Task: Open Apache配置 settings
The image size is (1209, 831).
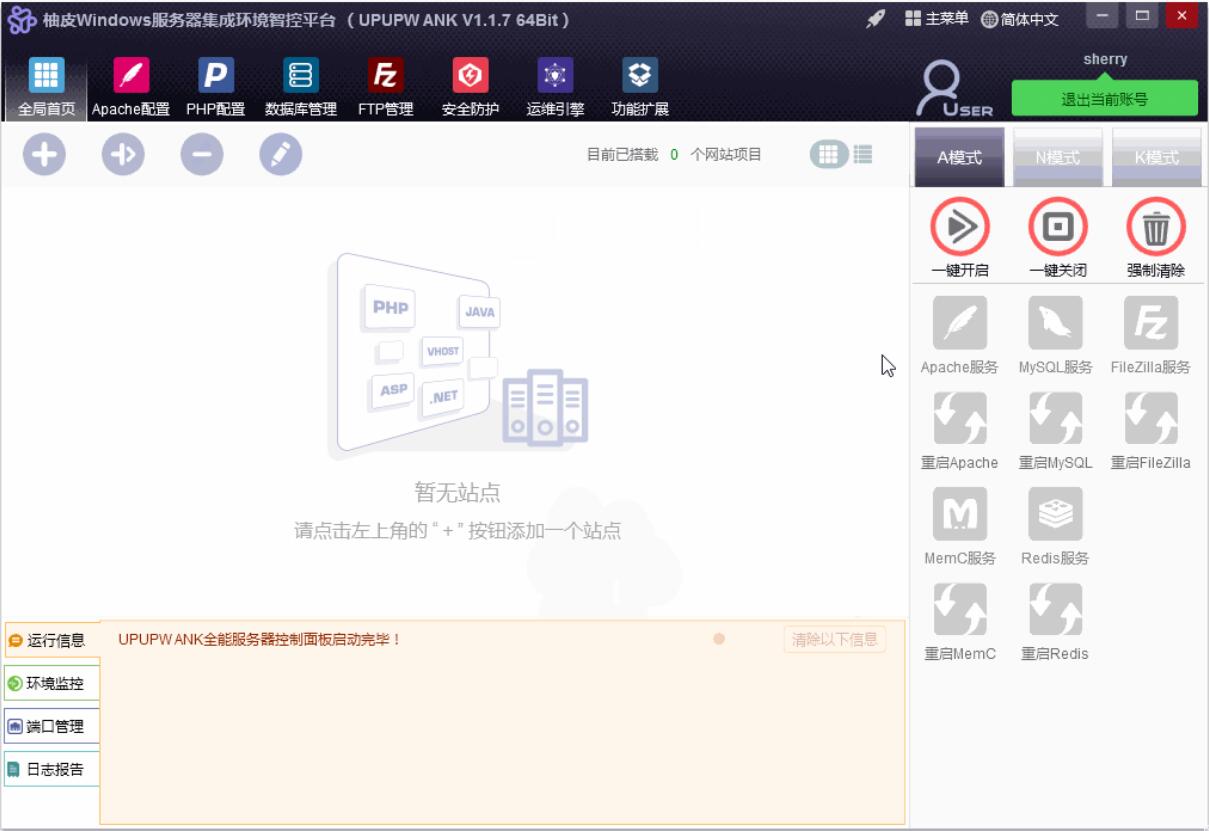Action: (131, 87)
